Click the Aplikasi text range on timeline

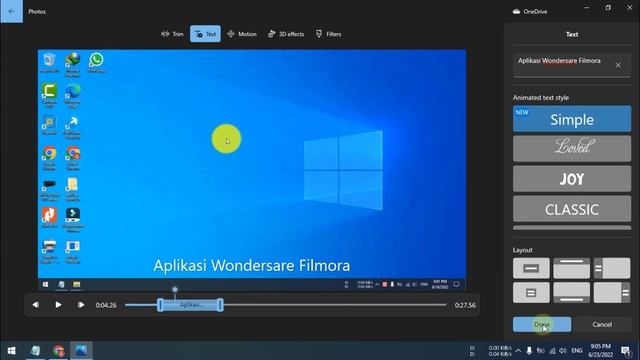coord(190,305)
